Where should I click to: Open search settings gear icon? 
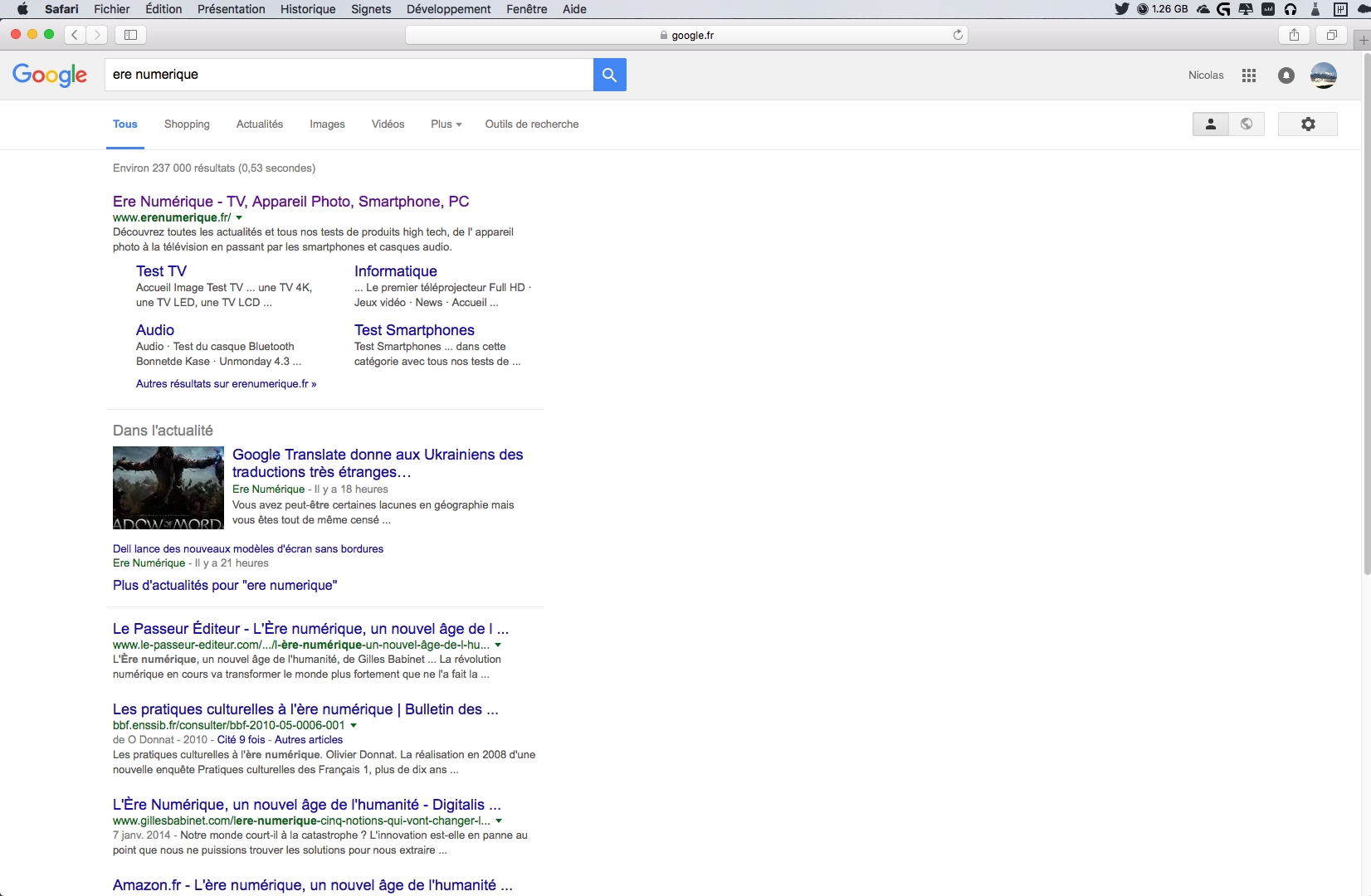[x=1308, y=124]
